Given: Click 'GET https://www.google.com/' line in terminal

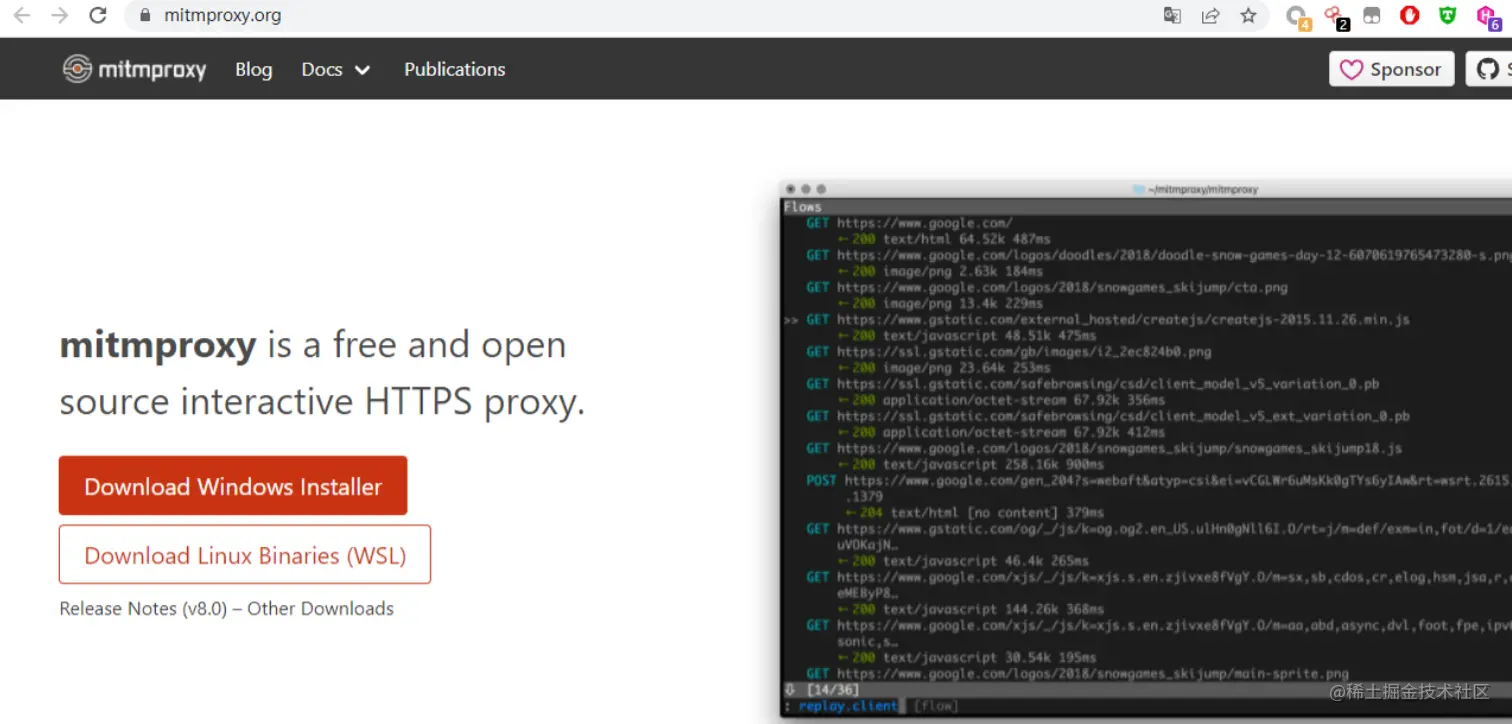Looking at the screenshot, I should 910,223.
